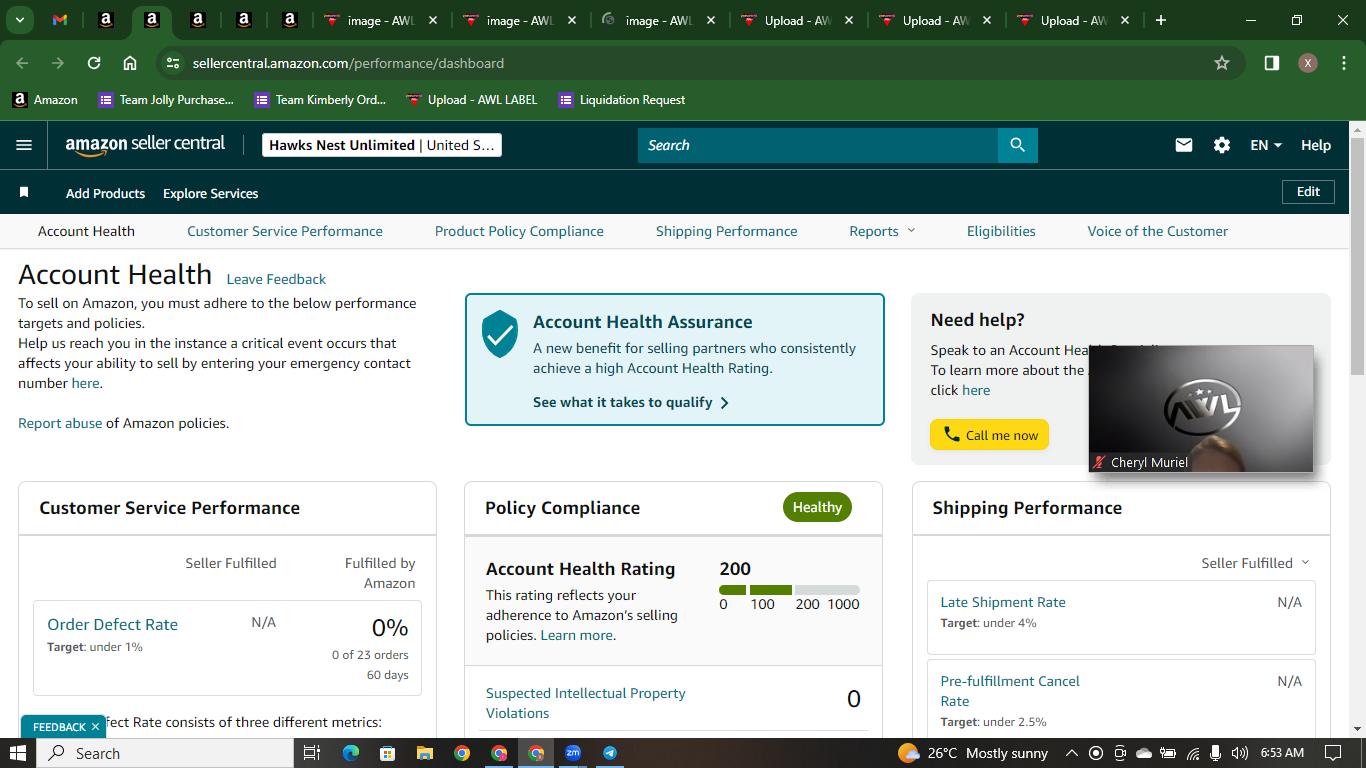Open the Liquidation Request bookmark
This screenshot has height=768, width=1366.
point(622,100)
